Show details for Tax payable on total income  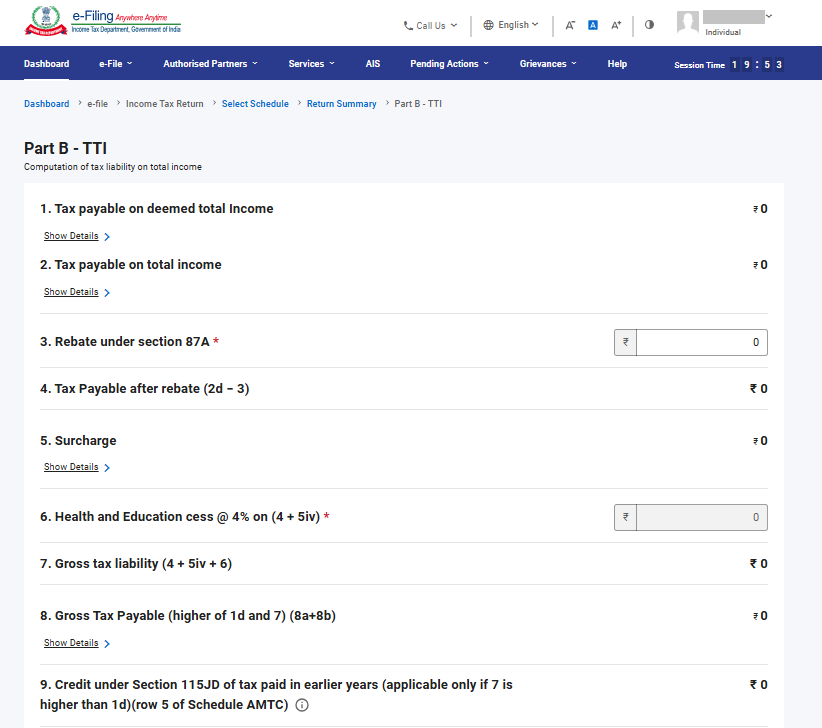pyautogui.click(x=77, y=292)
